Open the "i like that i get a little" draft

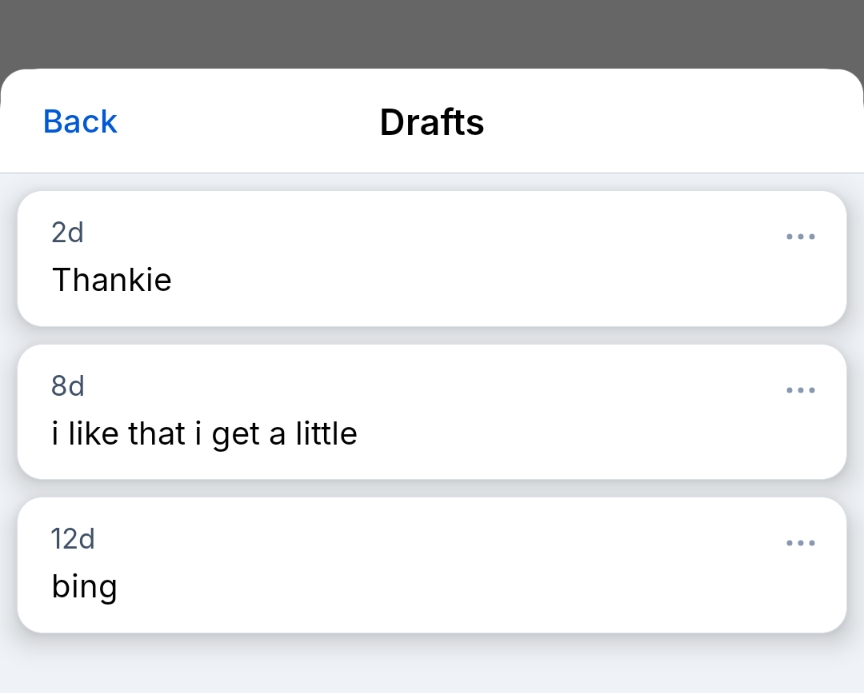[x=204, y=433]
